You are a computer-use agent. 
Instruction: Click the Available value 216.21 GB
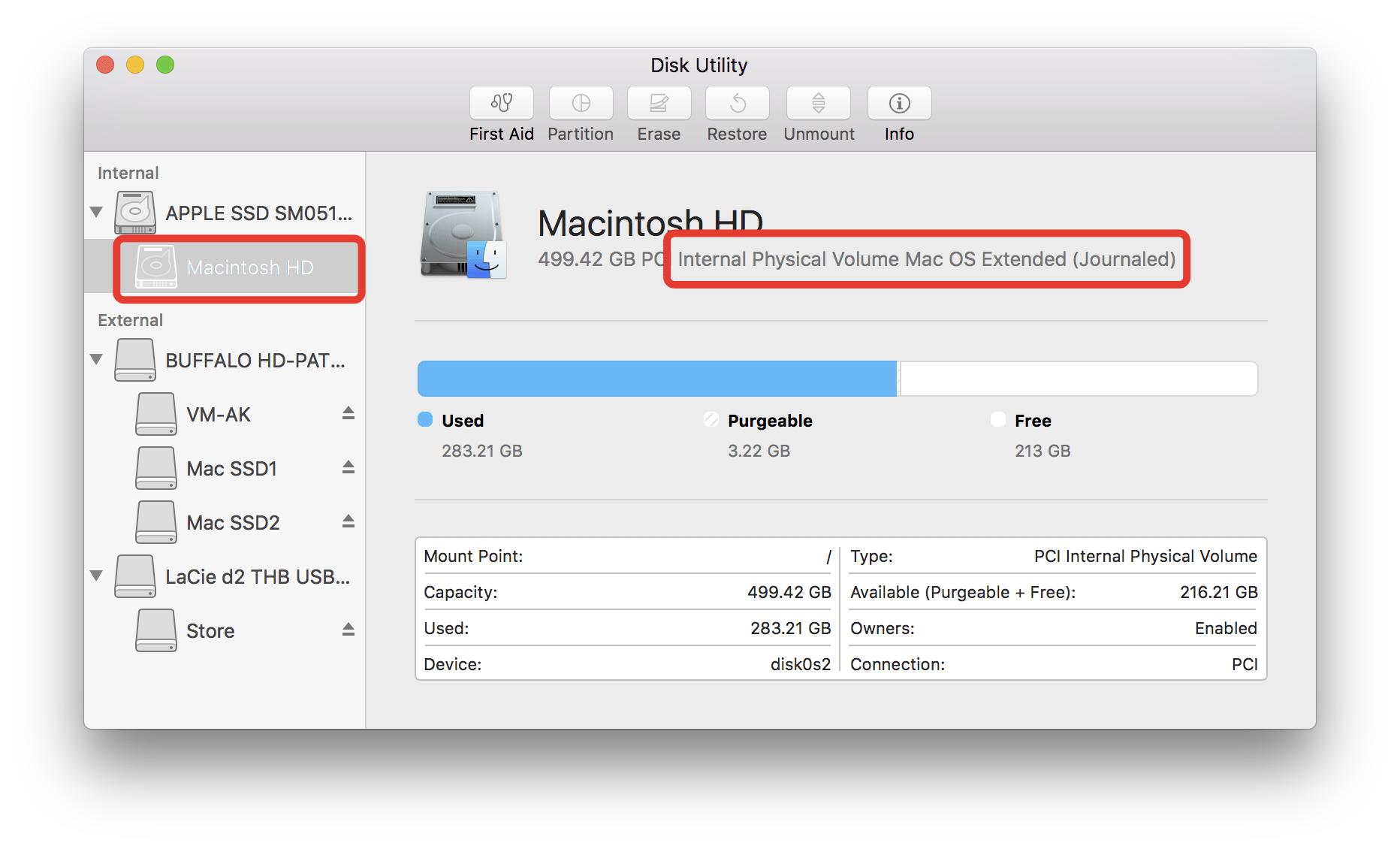click(x=1218, y=592)
